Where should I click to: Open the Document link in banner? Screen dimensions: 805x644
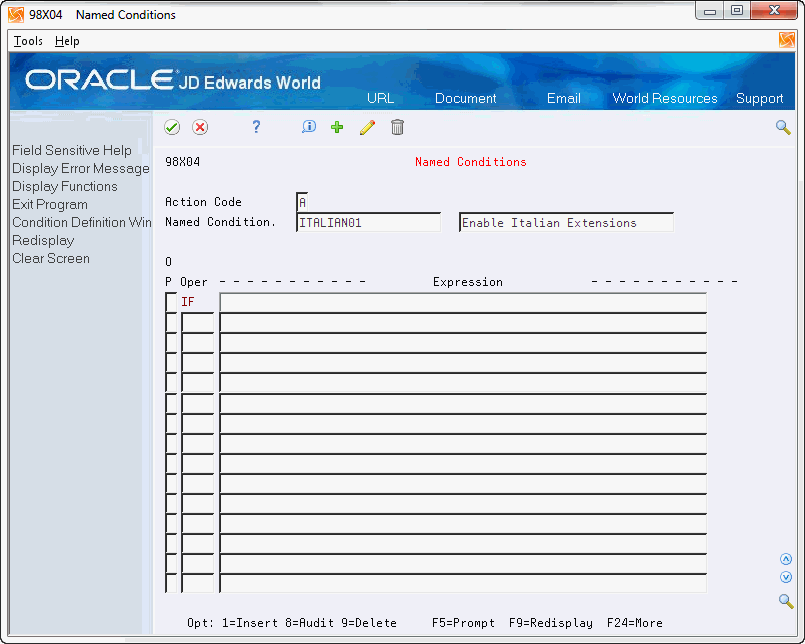coord(466,98)
